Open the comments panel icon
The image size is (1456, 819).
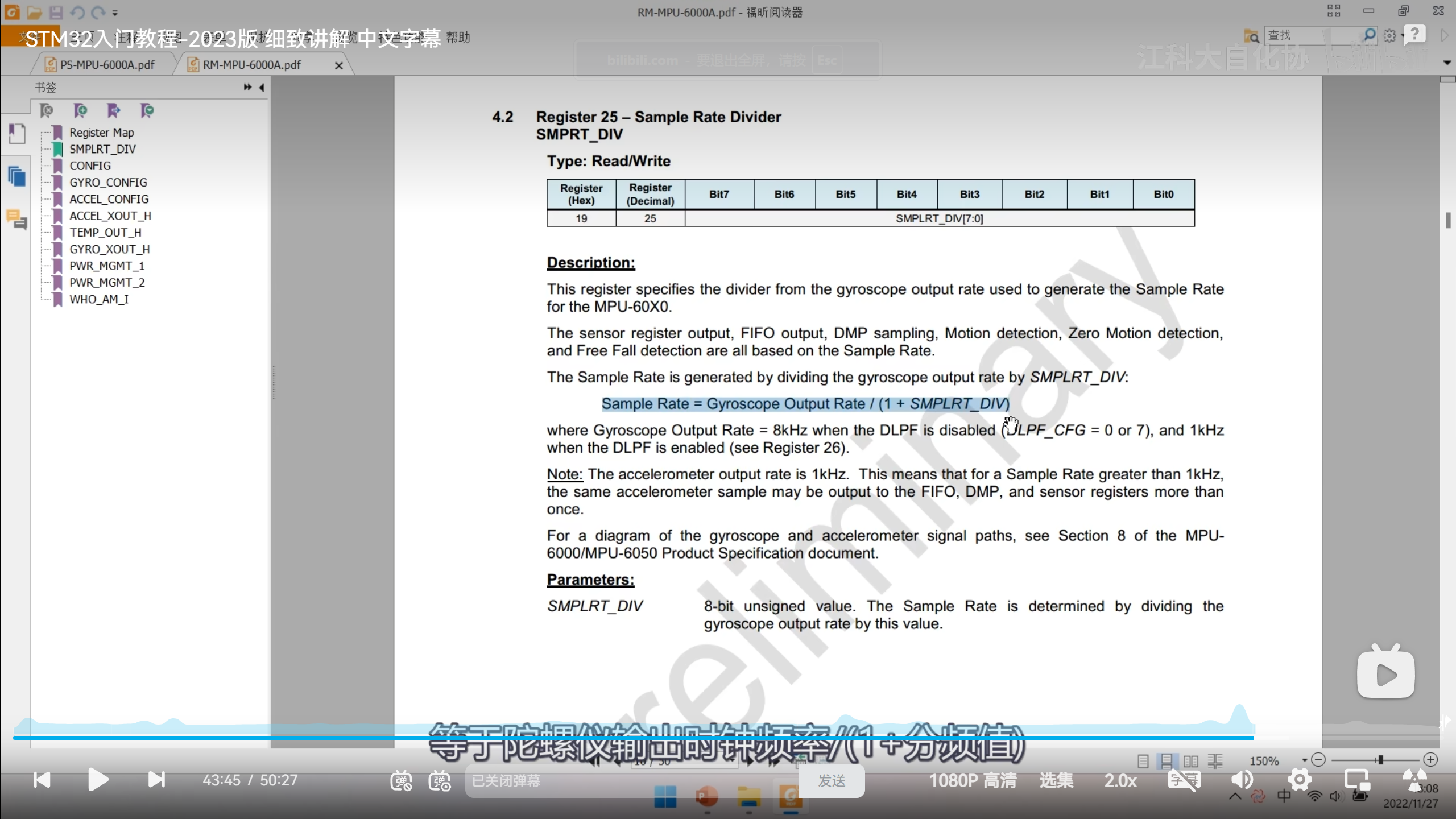tap(17, 219)
